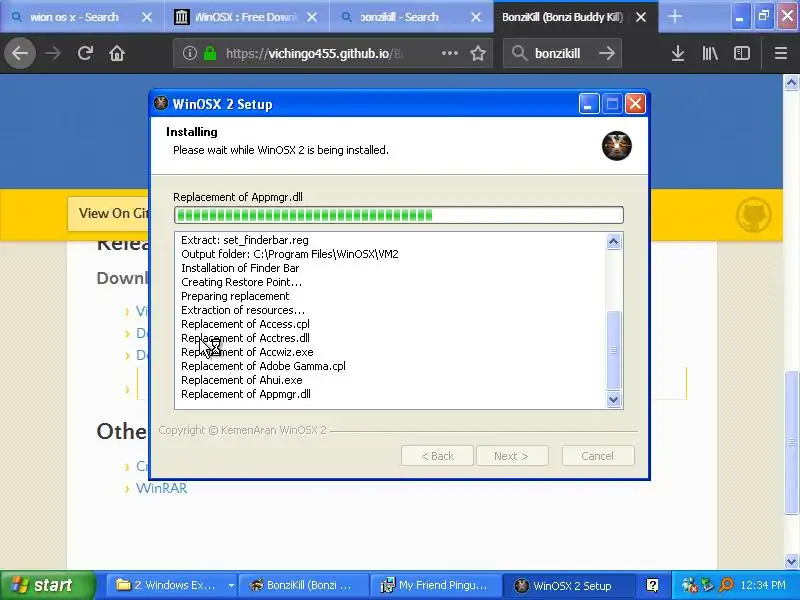This screenshot has width=800, height=600.
Task: Open the Firefox hamburger menu
Action: click(x=781, y=53)
